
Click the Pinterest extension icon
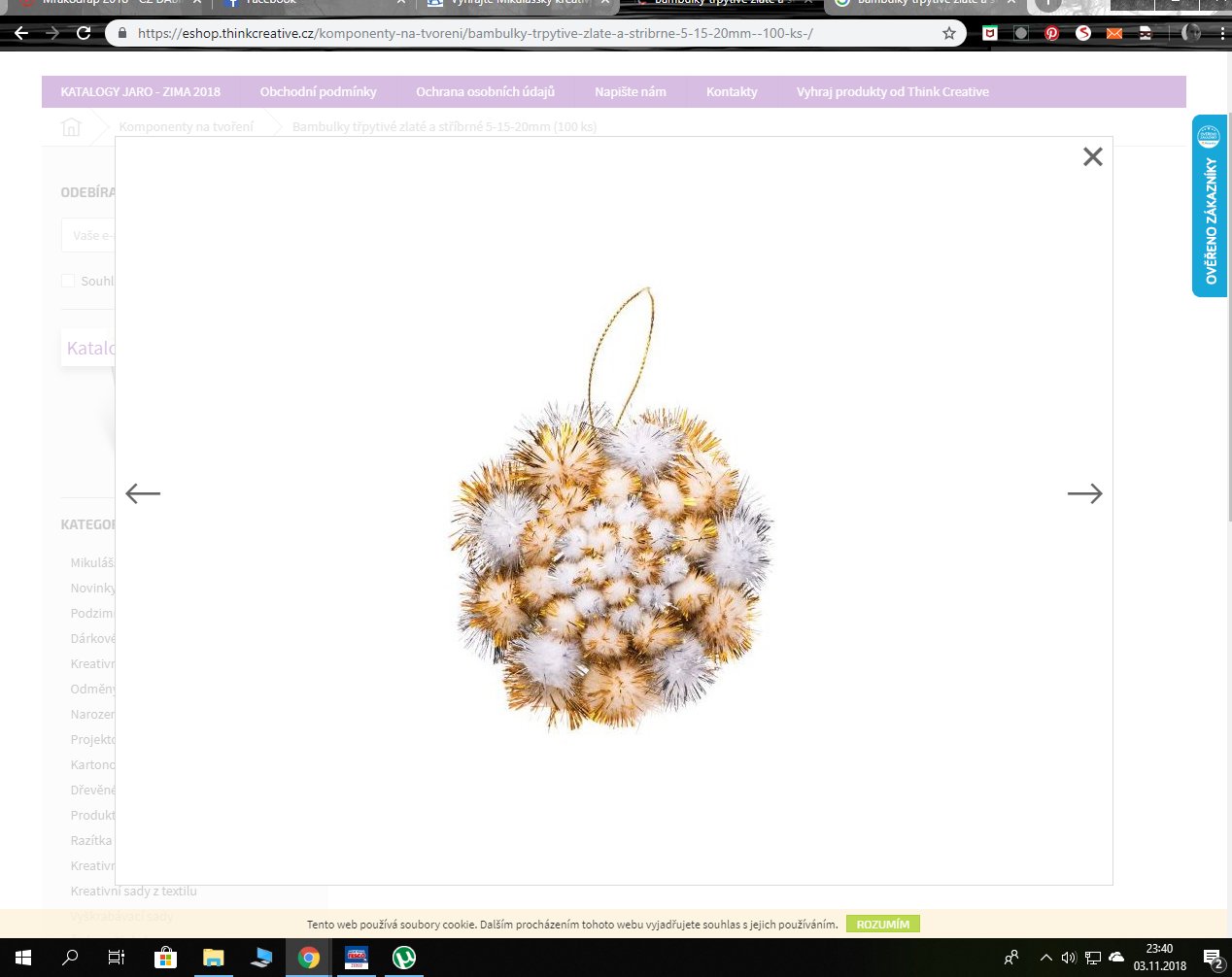pyautogui.click(x=1051, y=33)
